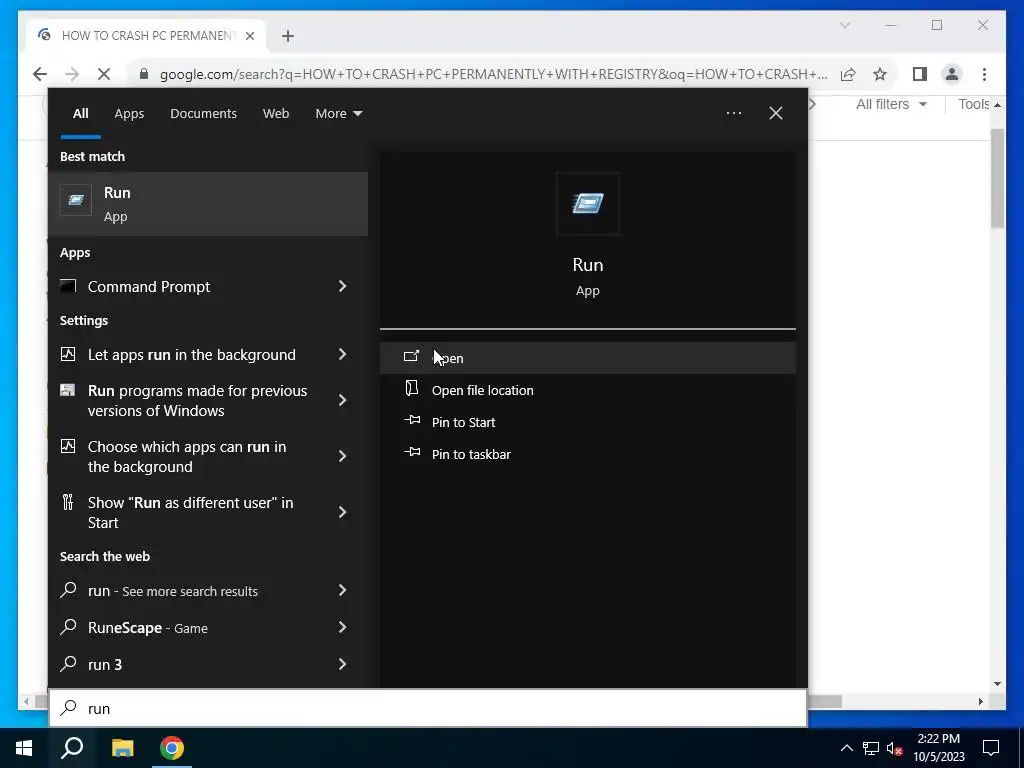
Task: Click the search box containing run
Action: (x=428, y=709)
